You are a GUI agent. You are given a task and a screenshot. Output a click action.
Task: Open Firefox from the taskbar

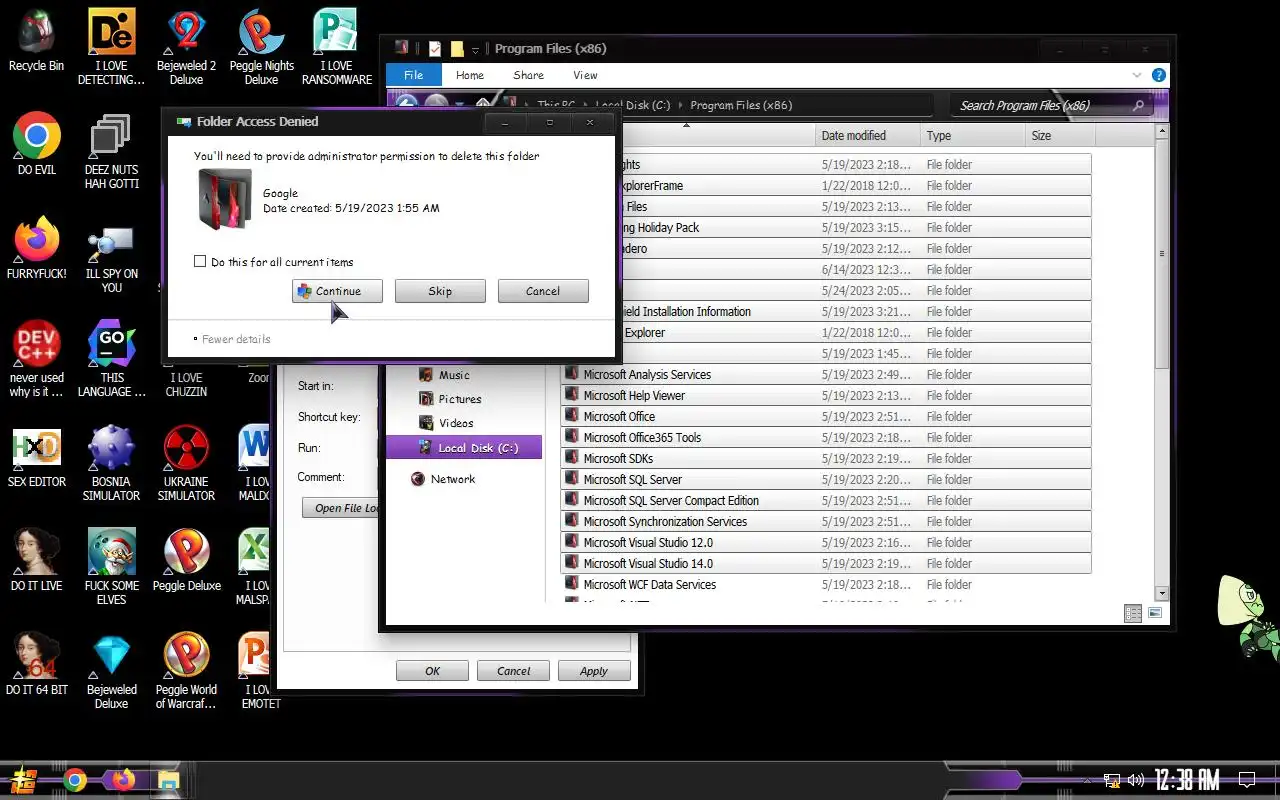tap(123, 780)
